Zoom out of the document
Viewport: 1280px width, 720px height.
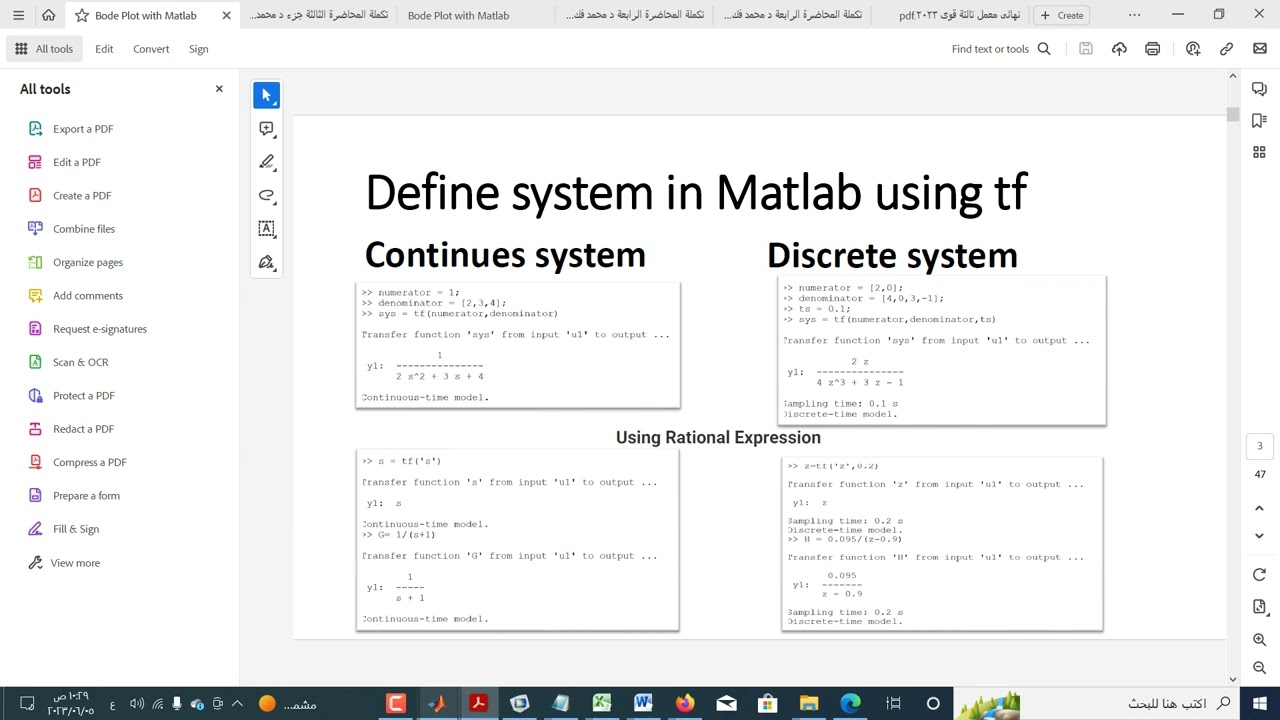(1259, 668)
